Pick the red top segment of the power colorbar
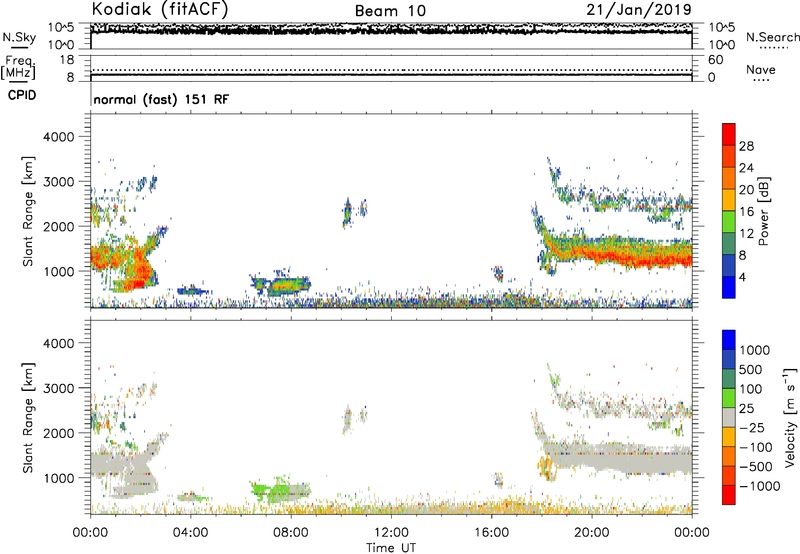 [729, 134]
